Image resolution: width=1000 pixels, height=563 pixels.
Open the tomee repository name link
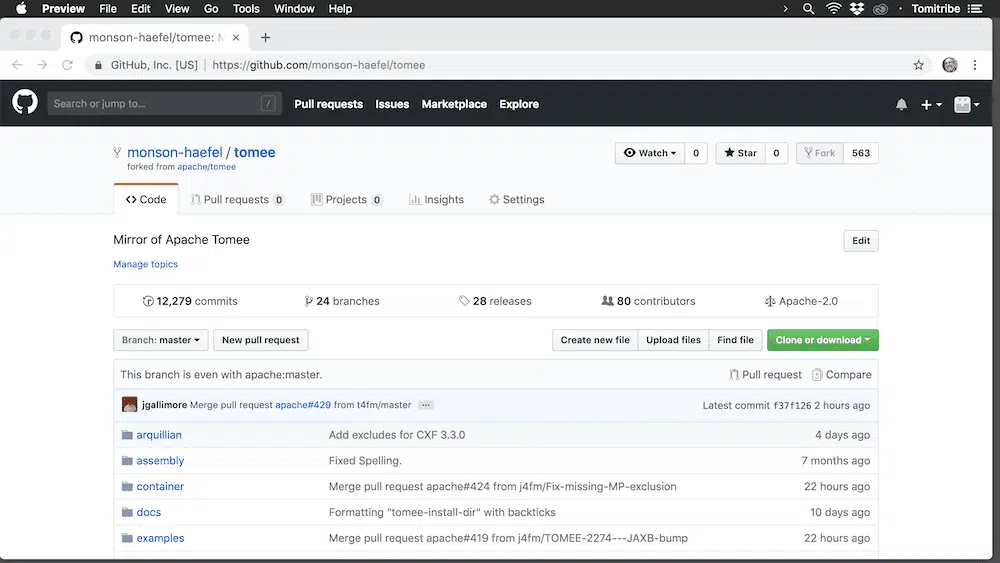tap(254, 152)
